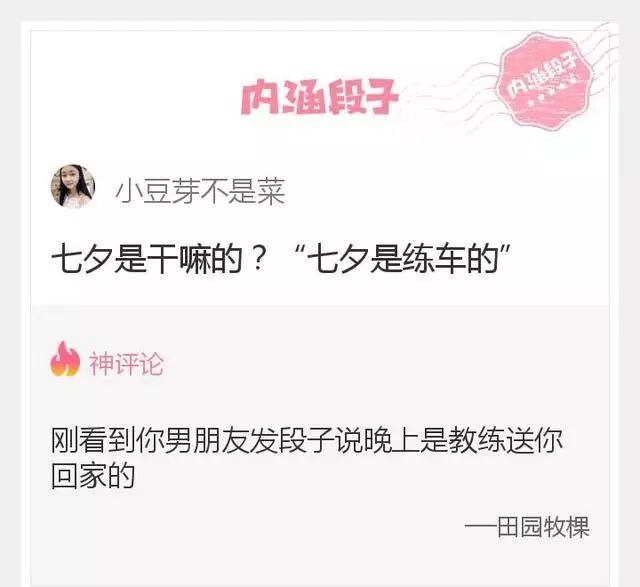Click the flame hot-comment icon

(x=65, y=359)
